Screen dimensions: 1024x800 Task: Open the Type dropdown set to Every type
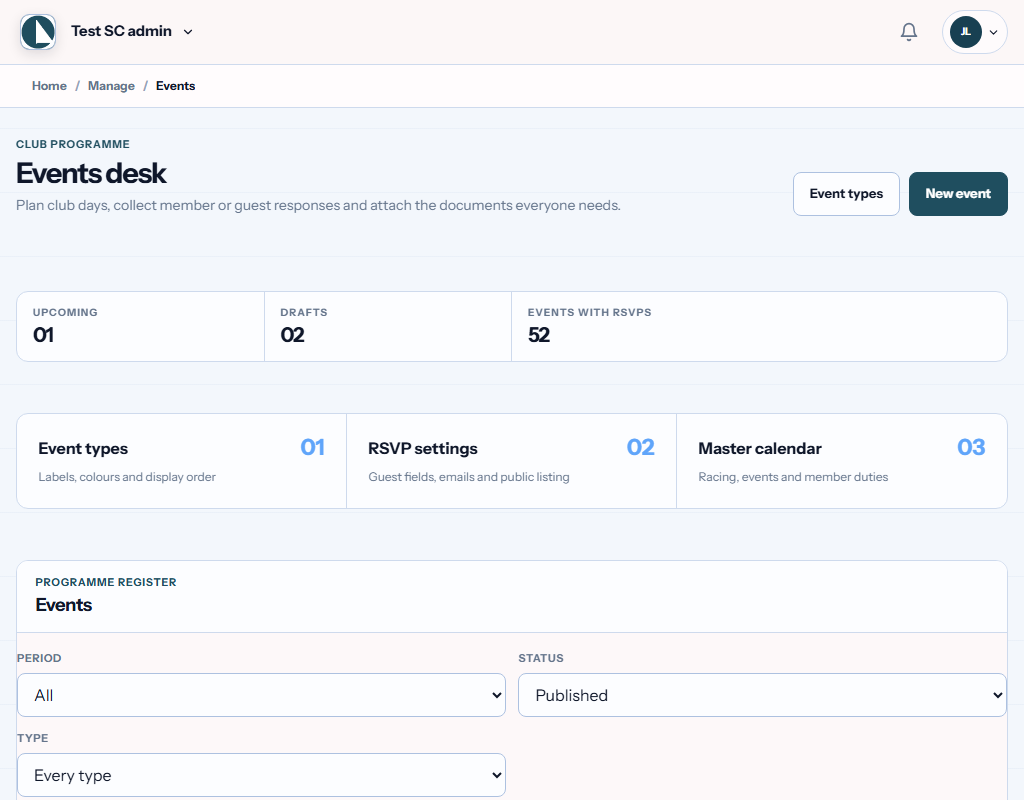(261, 775)
